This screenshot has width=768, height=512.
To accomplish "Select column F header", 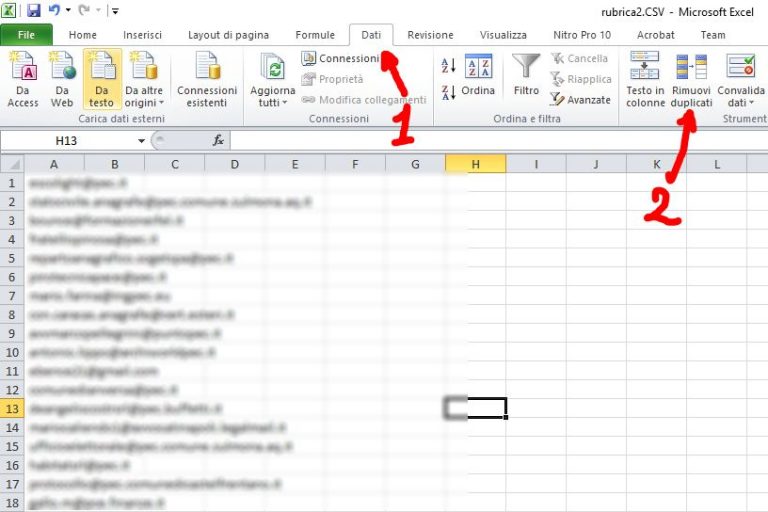I will click(355, 164).
